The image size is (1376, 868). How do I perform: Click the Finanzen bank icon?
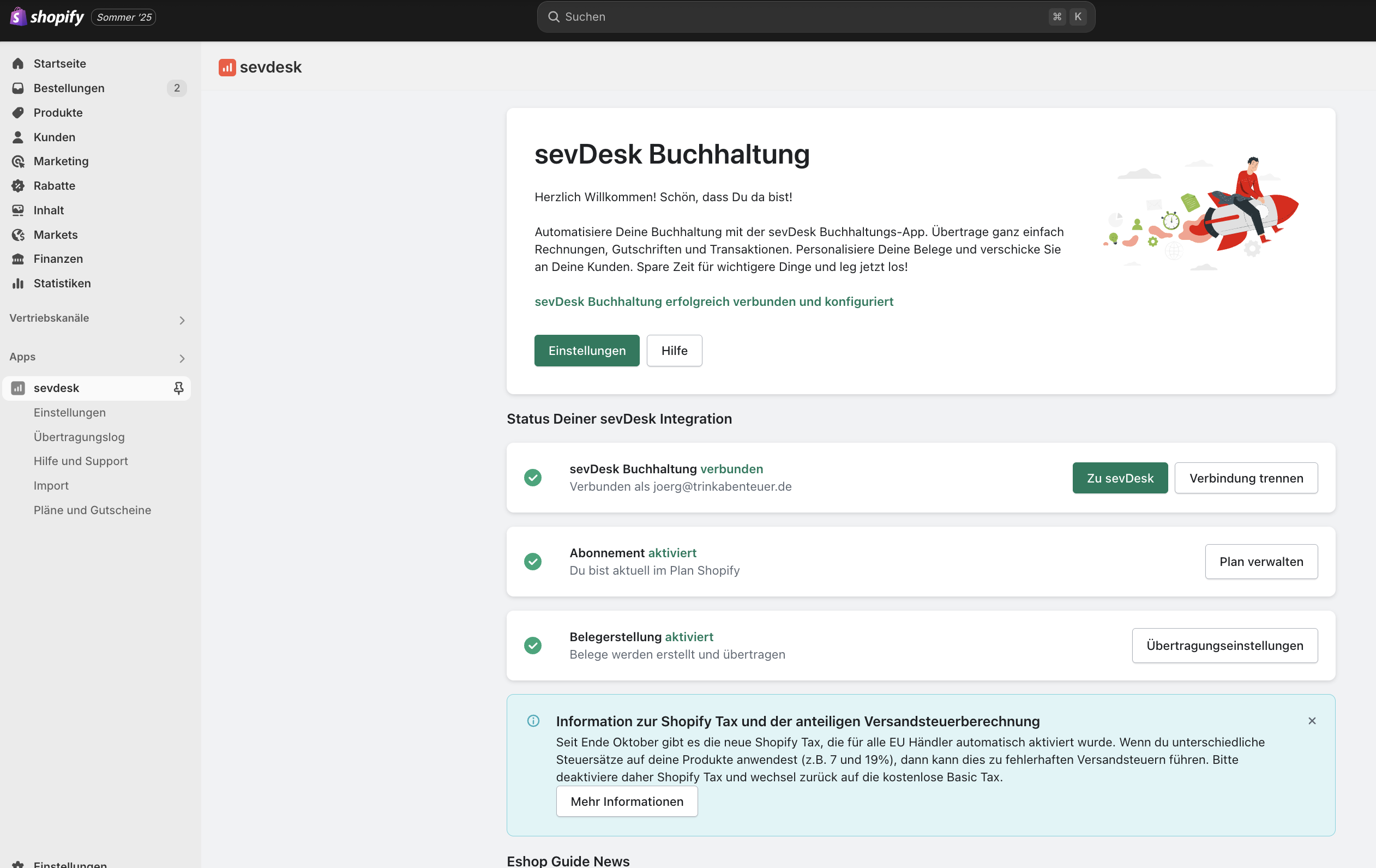point(17,259)
